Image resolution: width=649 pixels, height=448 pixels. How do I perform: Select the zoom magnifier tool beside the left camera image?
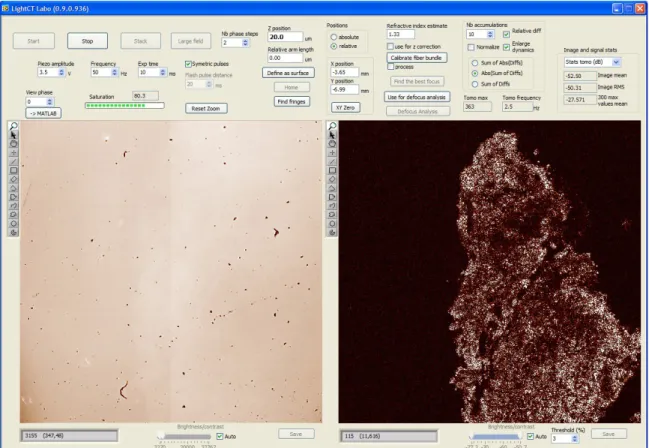tap(13, 126)
